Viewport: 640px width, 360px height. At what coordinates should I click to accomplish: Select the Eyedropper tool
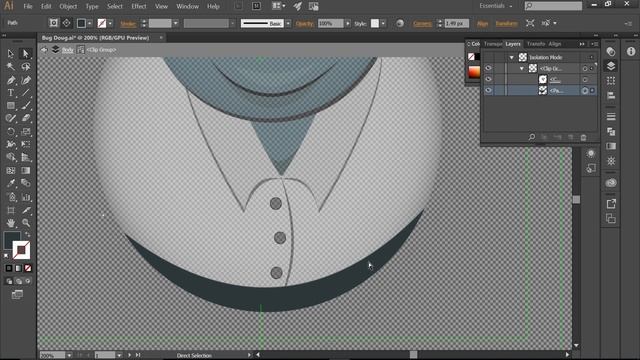(11, 183)
